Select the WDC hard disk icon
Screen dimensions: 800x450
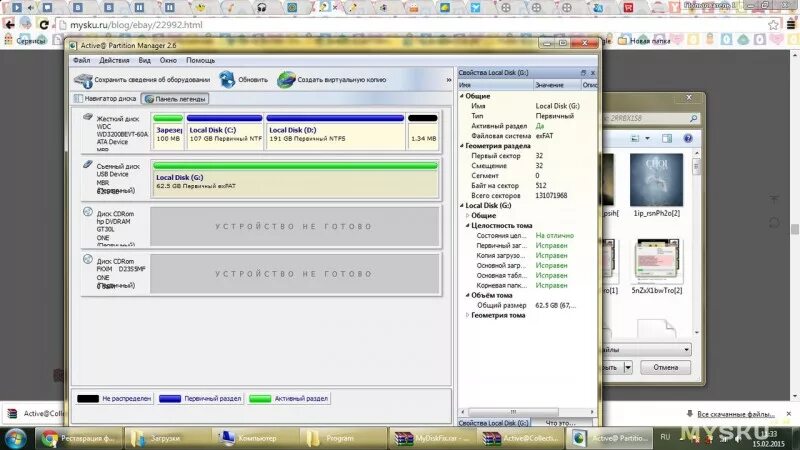tap(88, 117)
